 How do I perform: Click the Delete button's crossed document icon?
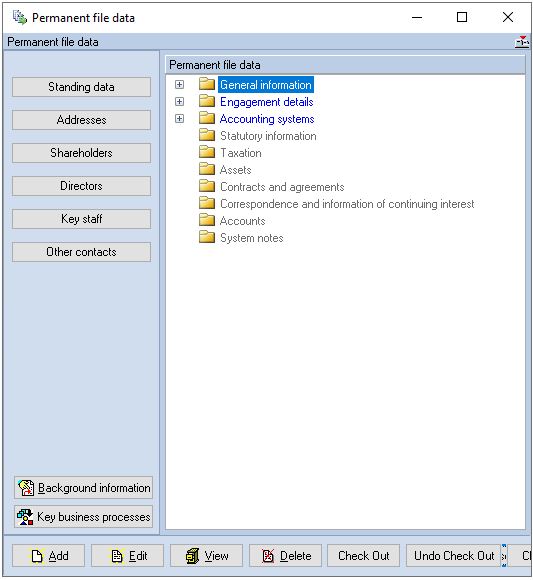pyautogui.click(x=268, y=556)
